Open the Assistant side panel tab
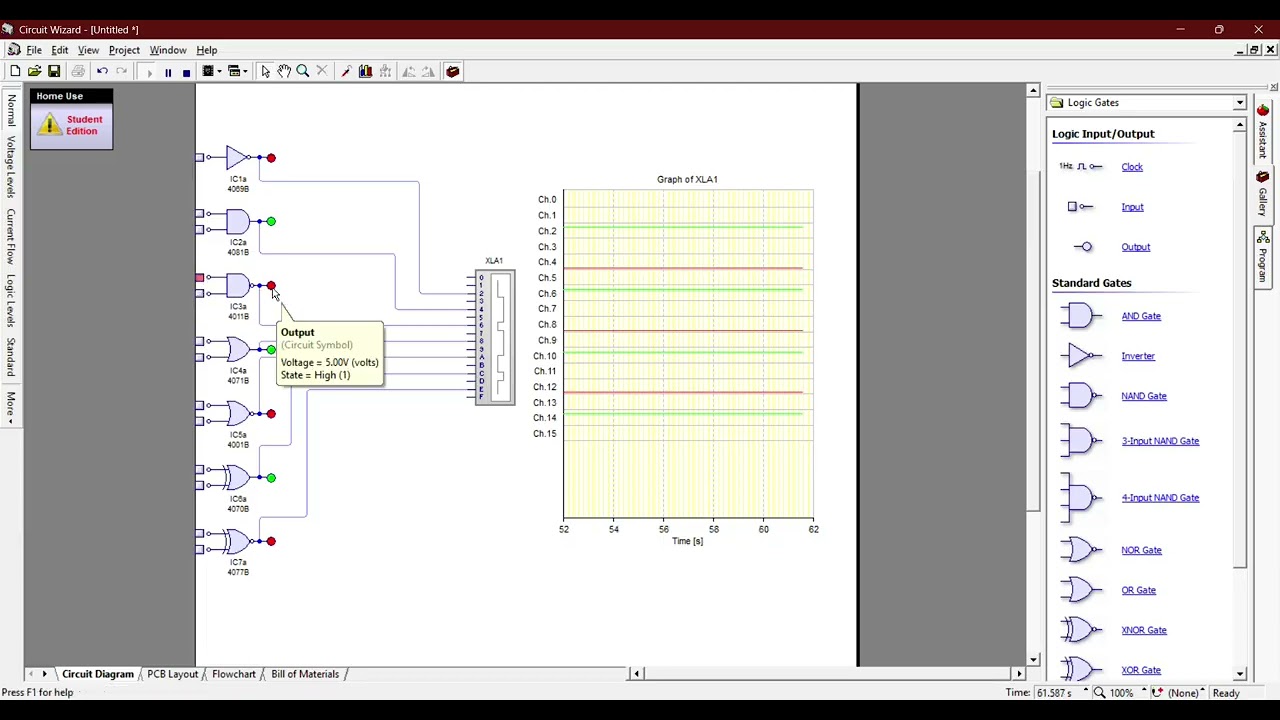Viewport: 1280px width, 720px height. [1263, 131]
